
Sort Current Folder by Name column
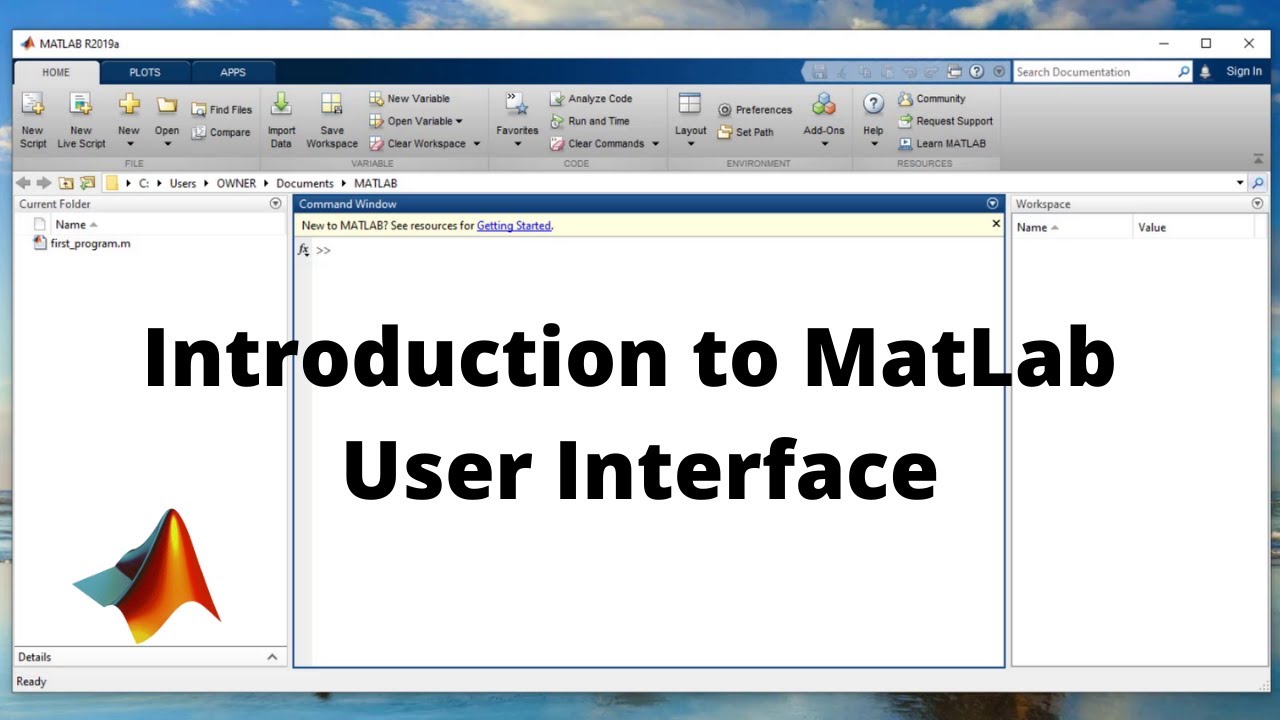77,225
